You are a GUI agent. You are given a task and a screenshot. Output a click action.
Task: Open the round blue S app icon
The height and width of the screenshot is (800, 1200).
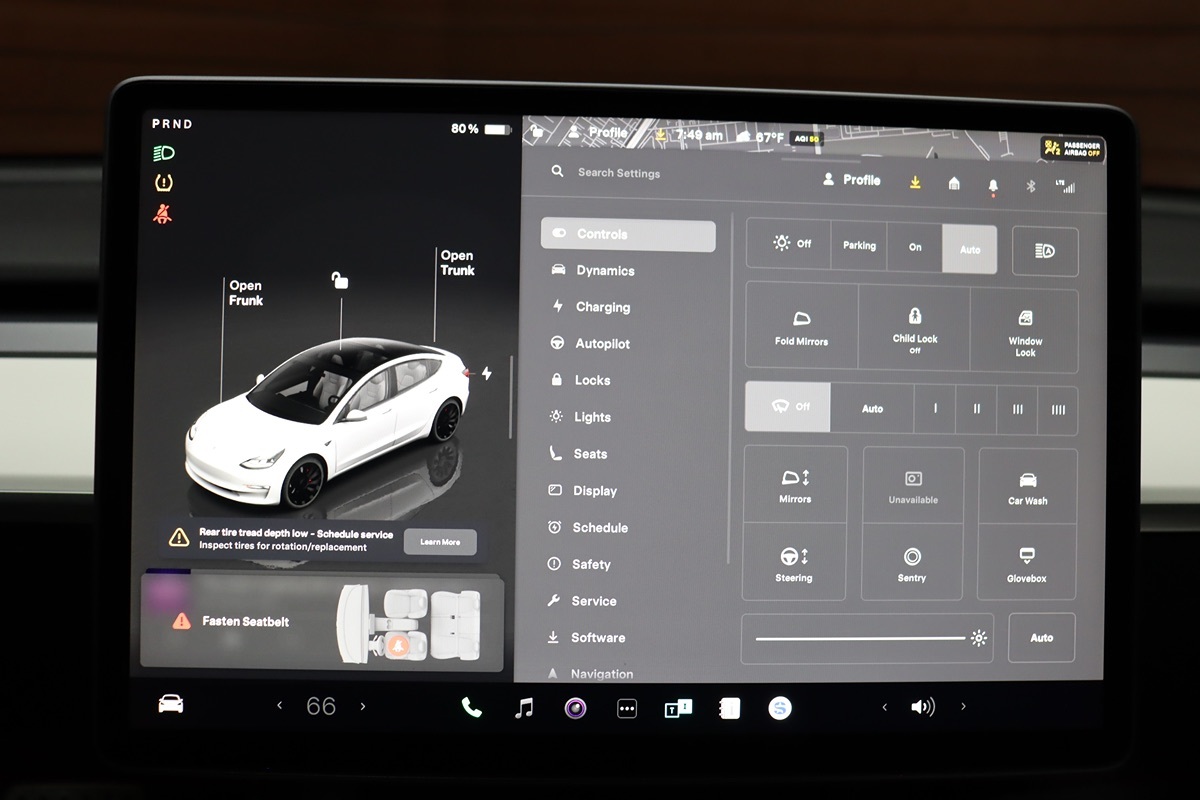point(780,708)
